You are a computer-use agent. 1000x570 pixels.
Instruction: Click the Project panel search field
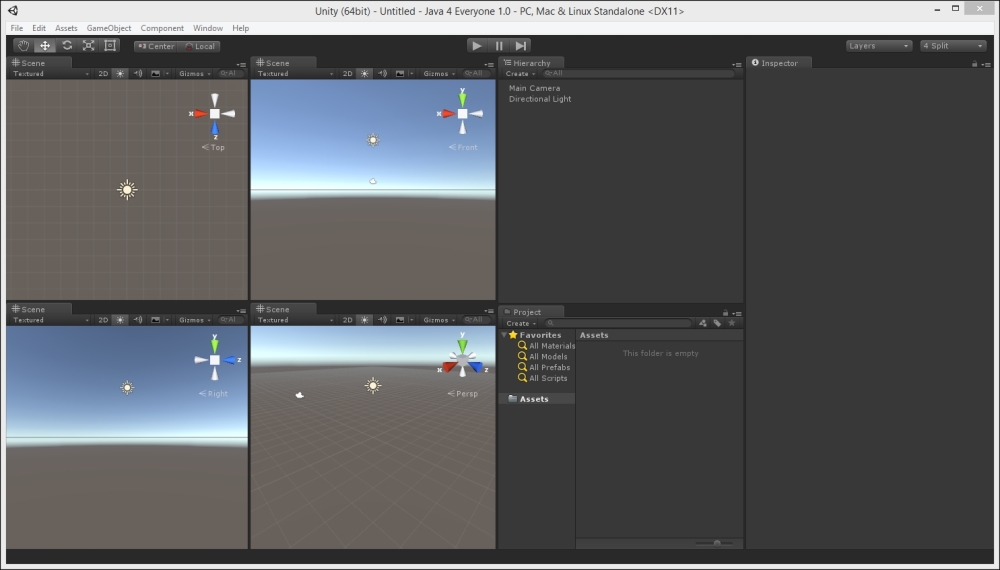618,323
